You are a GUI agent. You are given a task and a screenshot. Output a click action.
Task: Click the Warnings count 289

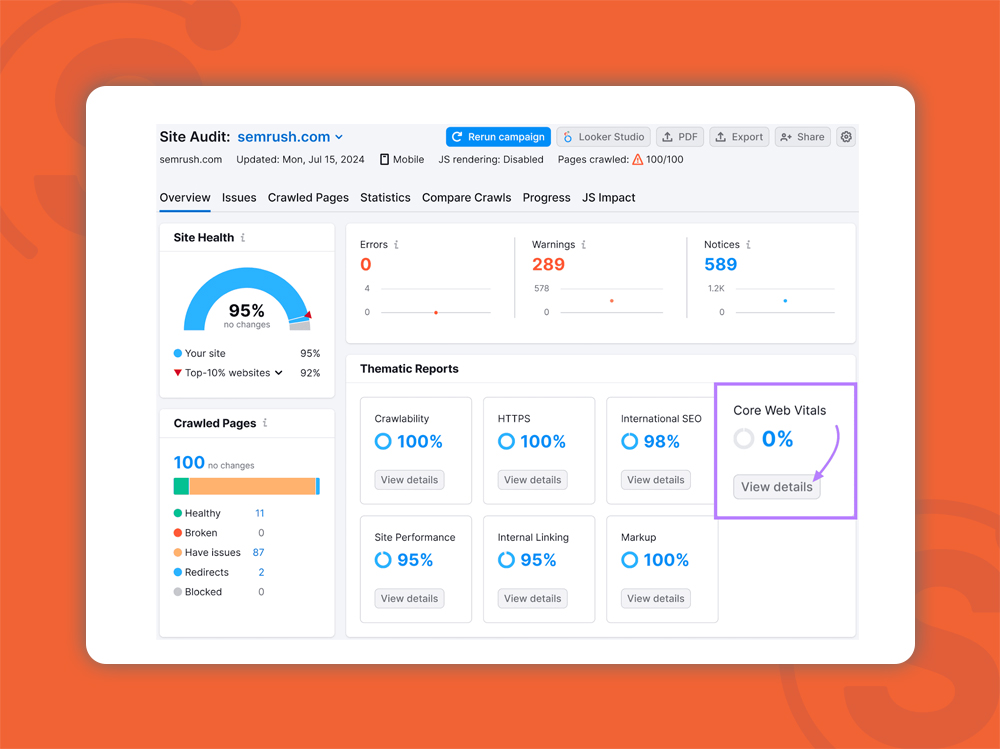[x=548, y=264]
